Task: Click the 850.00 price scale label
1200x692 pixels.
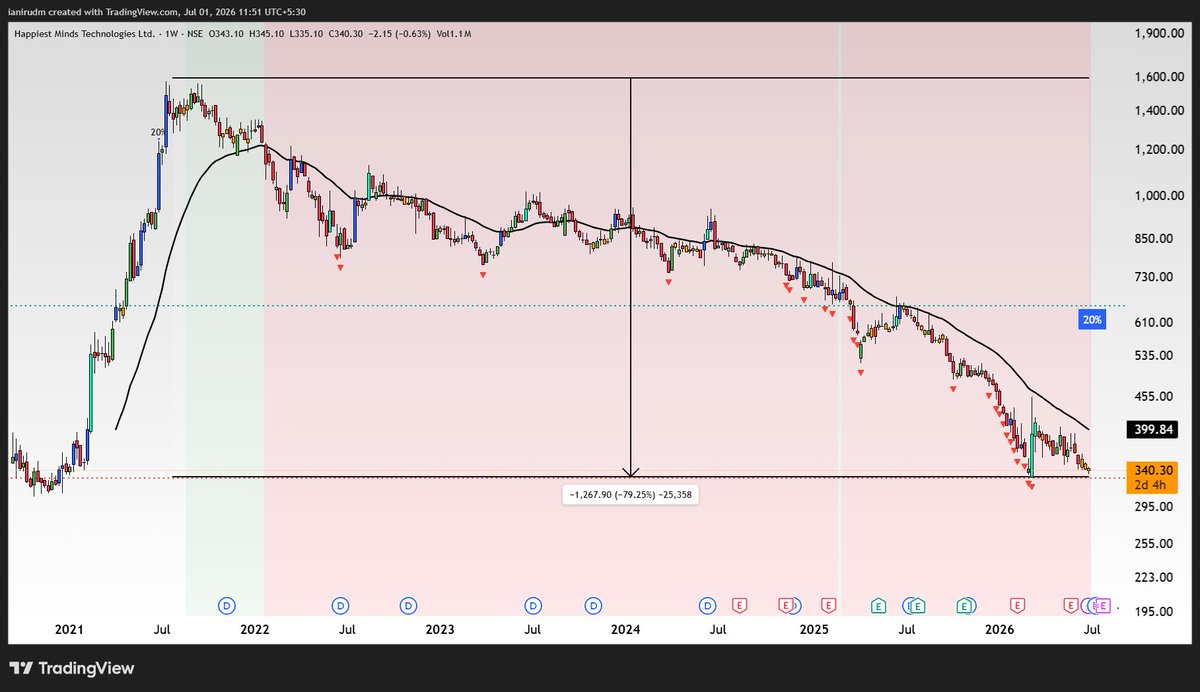Action: 1154,238
